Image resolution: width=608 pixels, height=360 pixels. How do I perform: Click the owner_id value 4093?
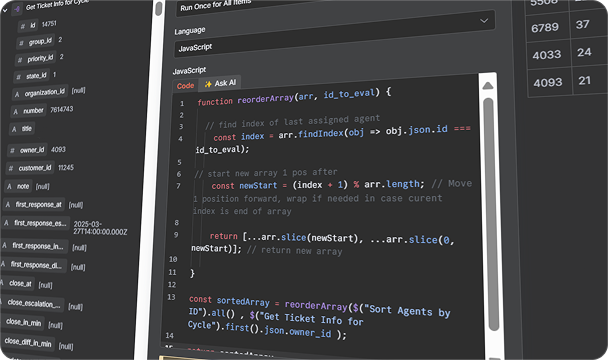[58, 150]
